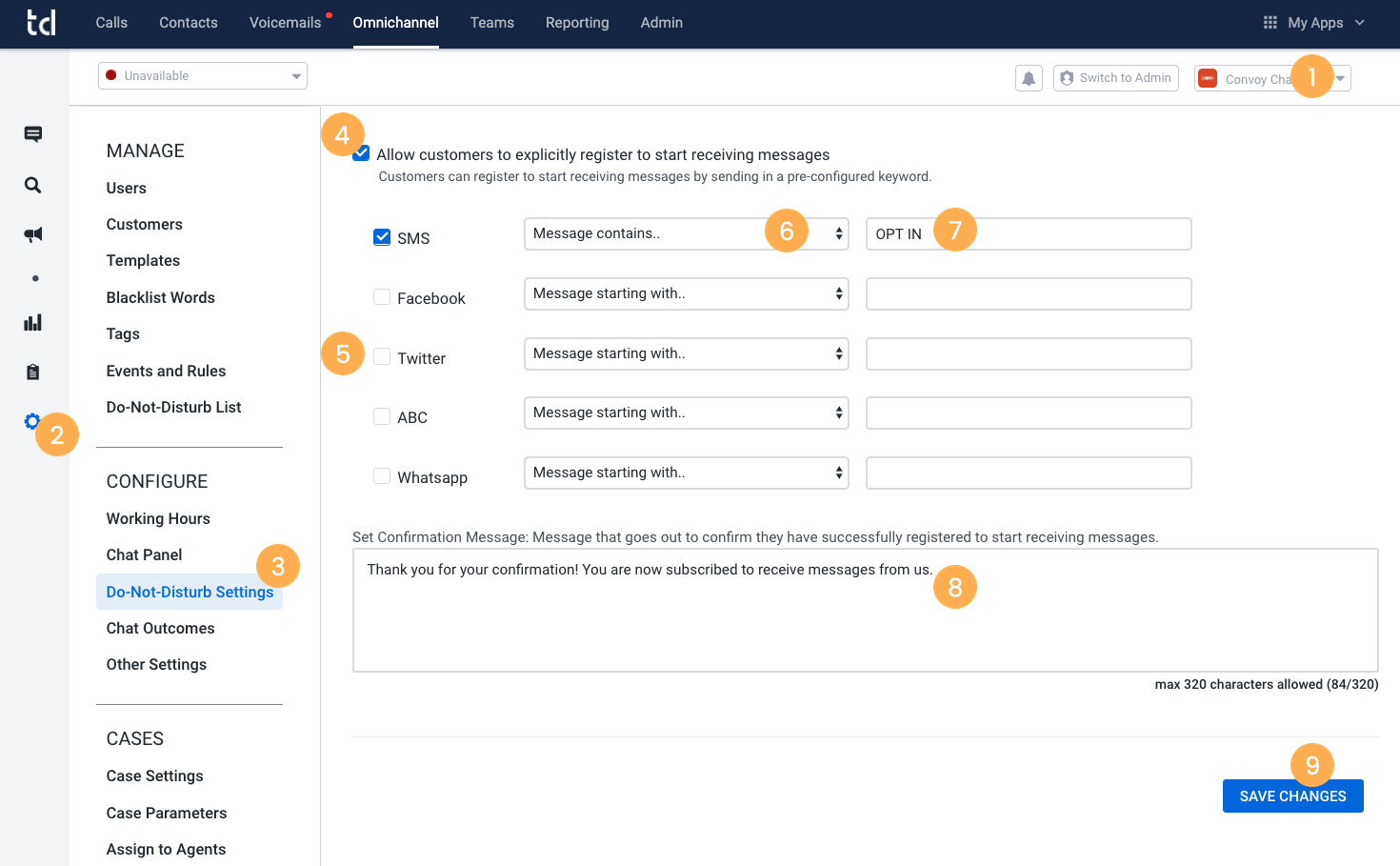Viewport: 1400px width, 866px height.
Task: Select Do-Not-Disturb Settings in sidebar
Action: (190, 592)
